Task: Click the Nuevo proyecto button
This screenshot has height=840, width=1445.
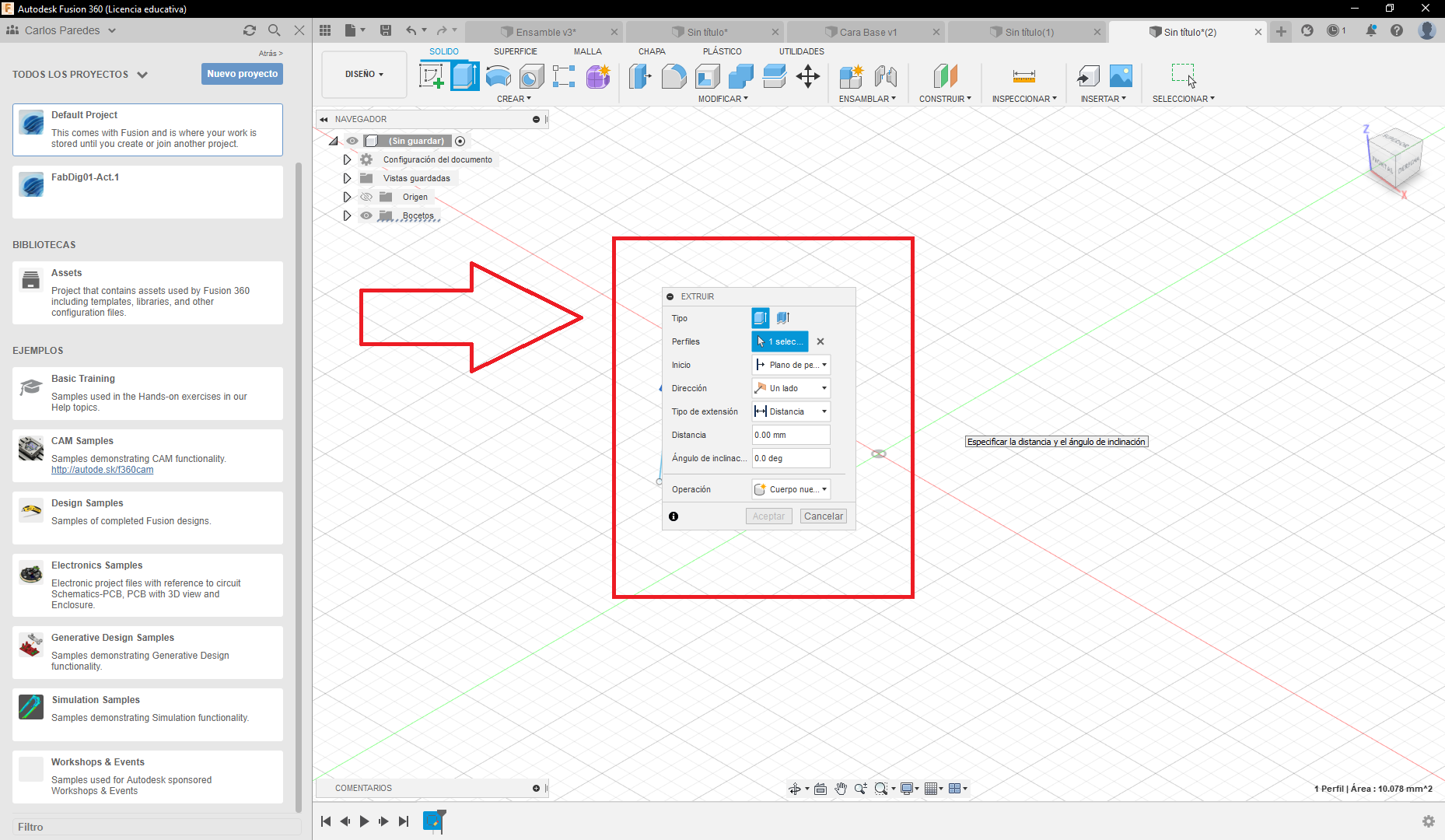Action: click(242, 74)
